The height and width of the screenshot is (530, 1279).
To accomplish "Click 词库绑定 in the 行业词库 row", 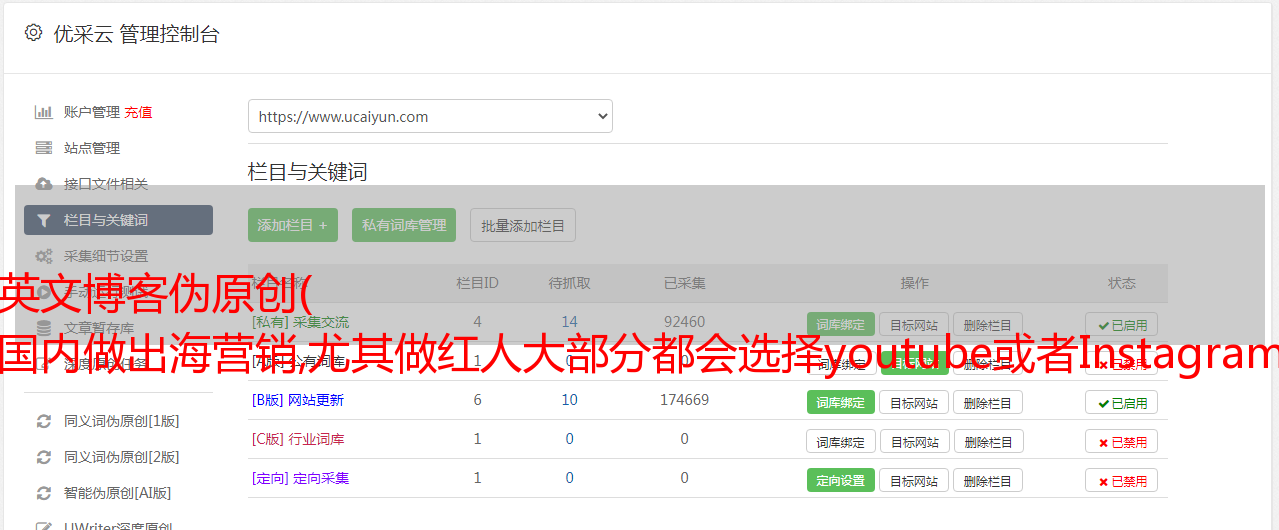I will point(841,441).
